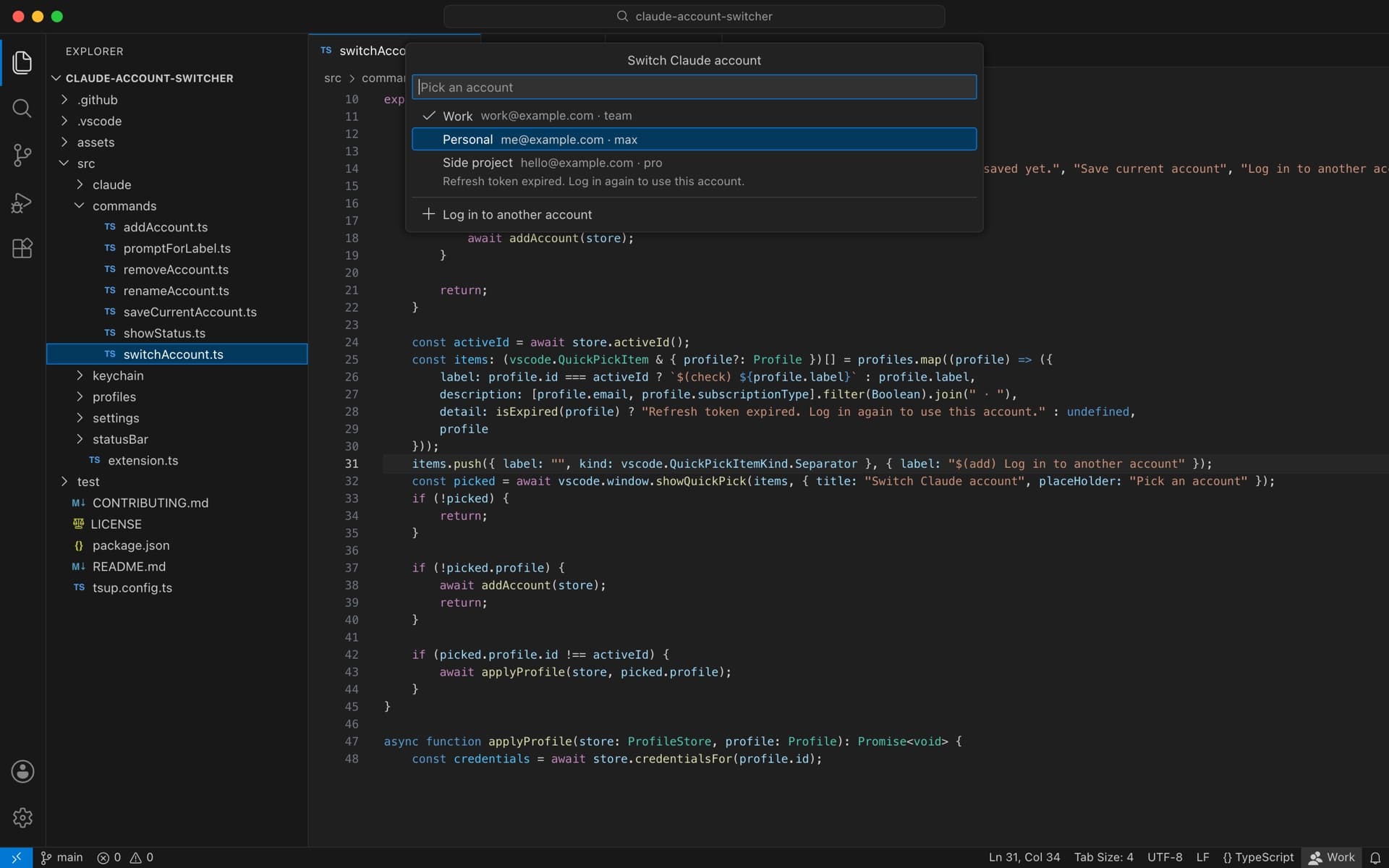This screenshot has width=1389, height=868.
Task: Open showStatus.ts file
Action: [177, 333]
